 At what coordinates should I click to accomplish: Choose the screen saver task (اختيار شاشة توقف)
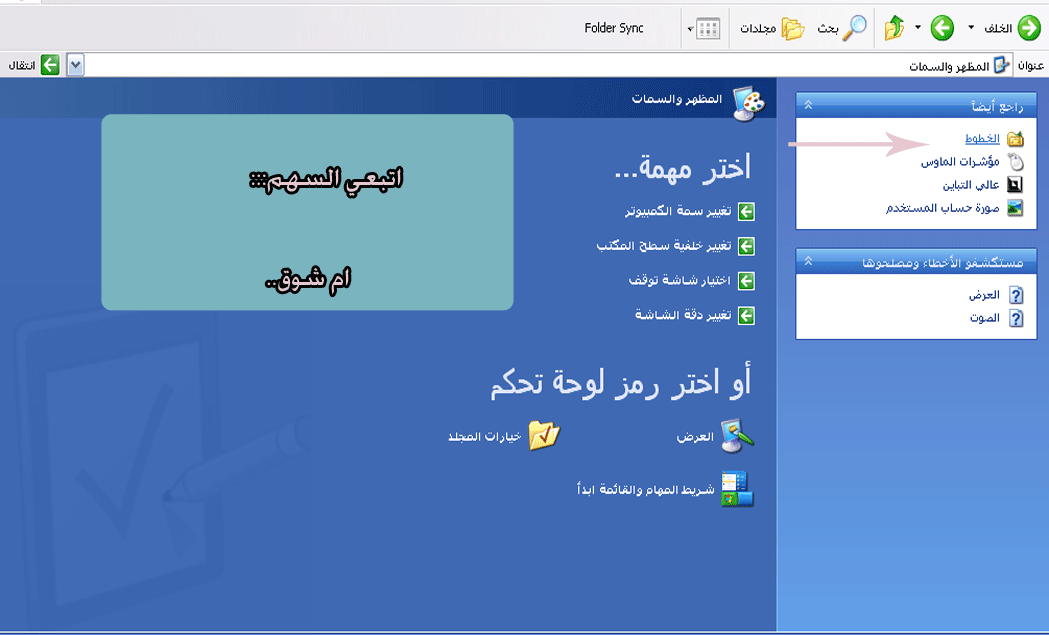[x=680, y=281]
